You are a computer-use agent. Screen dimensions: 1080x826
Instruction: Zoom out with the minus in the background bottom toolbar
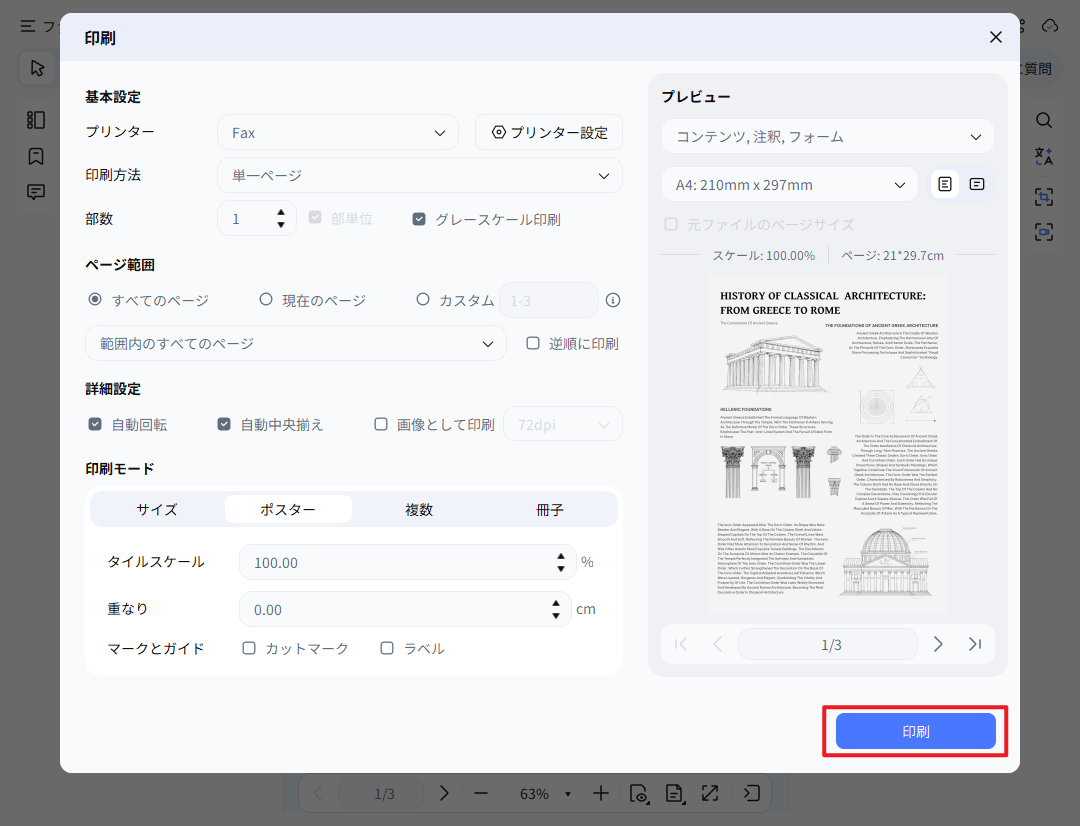(x=481, y=794)
